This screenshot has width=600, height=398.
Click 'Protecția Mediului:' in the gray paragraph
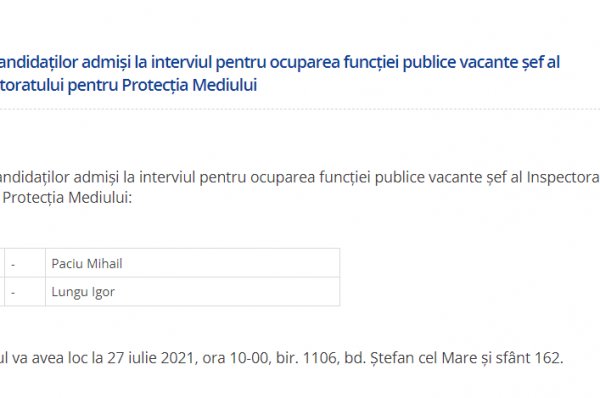point(67,198)
